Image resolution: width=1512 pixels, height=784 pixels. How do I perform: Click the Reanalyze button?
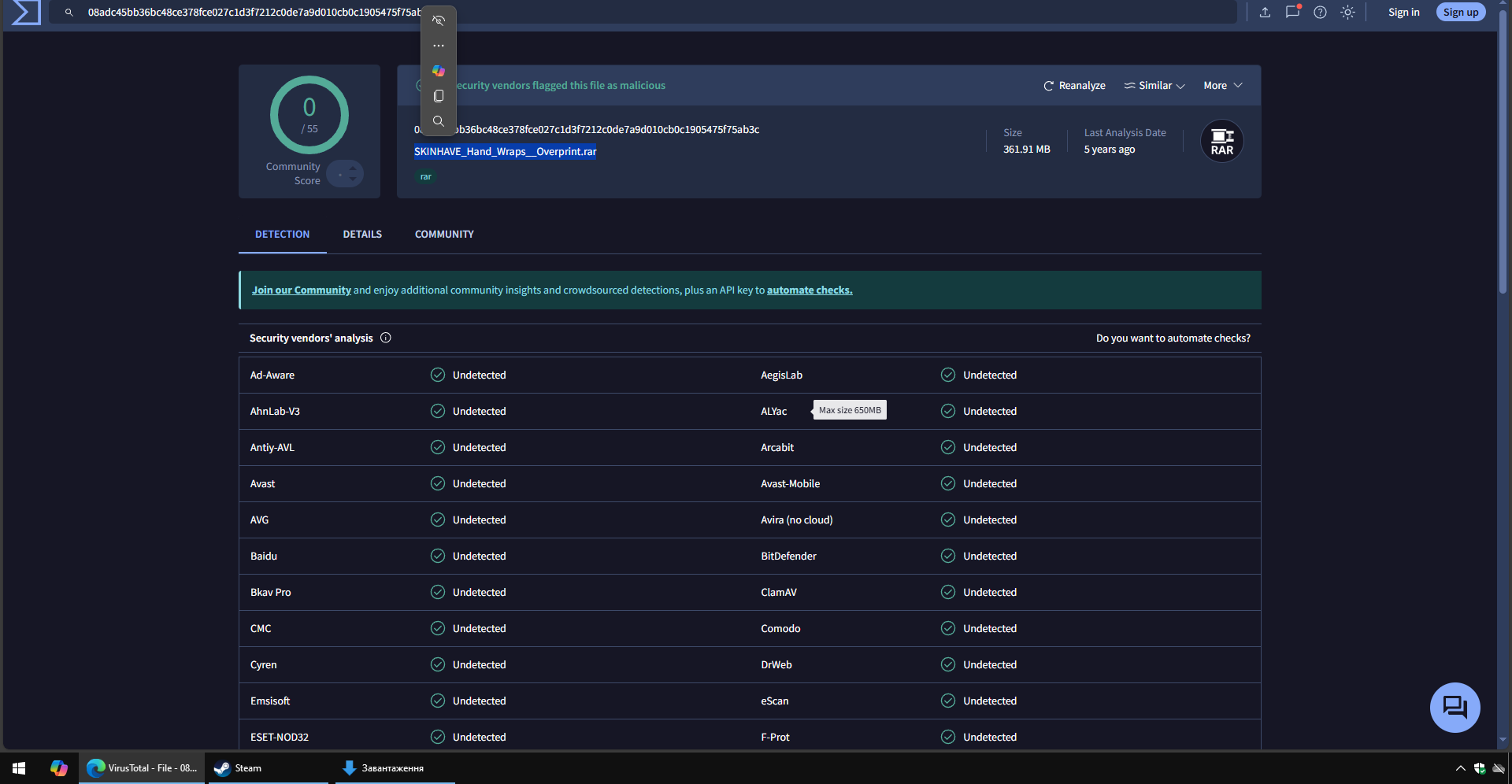click(1074, 85)
